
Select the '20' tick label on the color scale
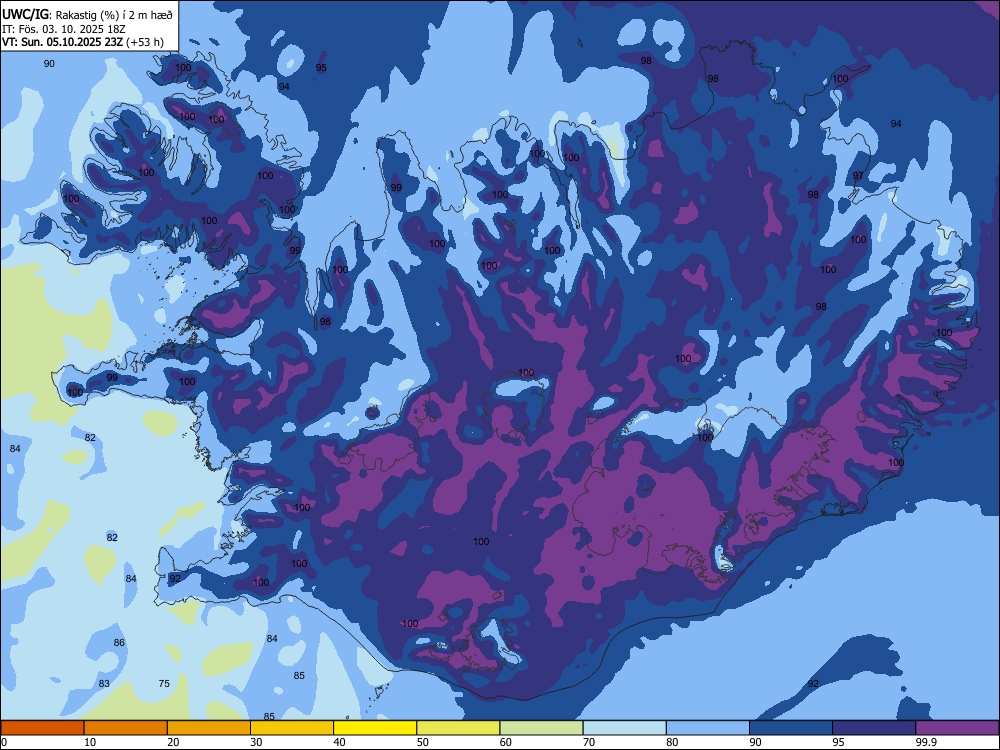click(x=173, y=742)
